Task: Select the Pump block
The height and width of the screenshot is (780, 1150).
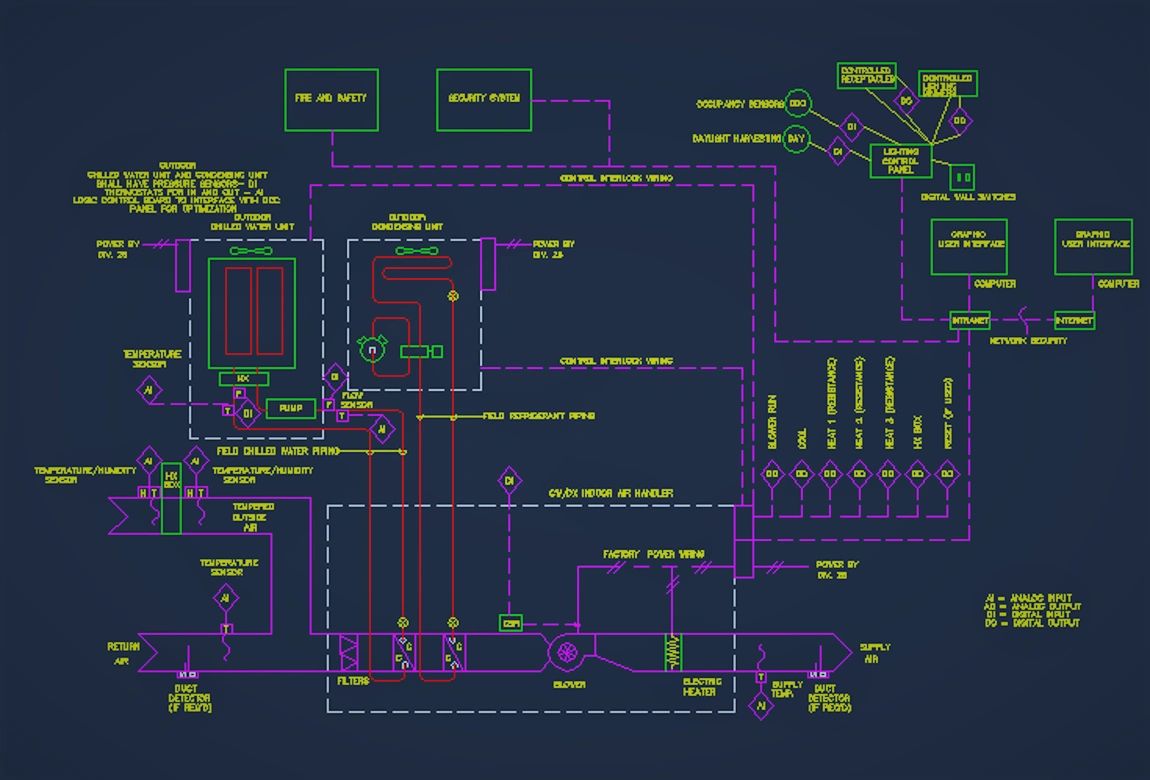Action: pos(291,409)
